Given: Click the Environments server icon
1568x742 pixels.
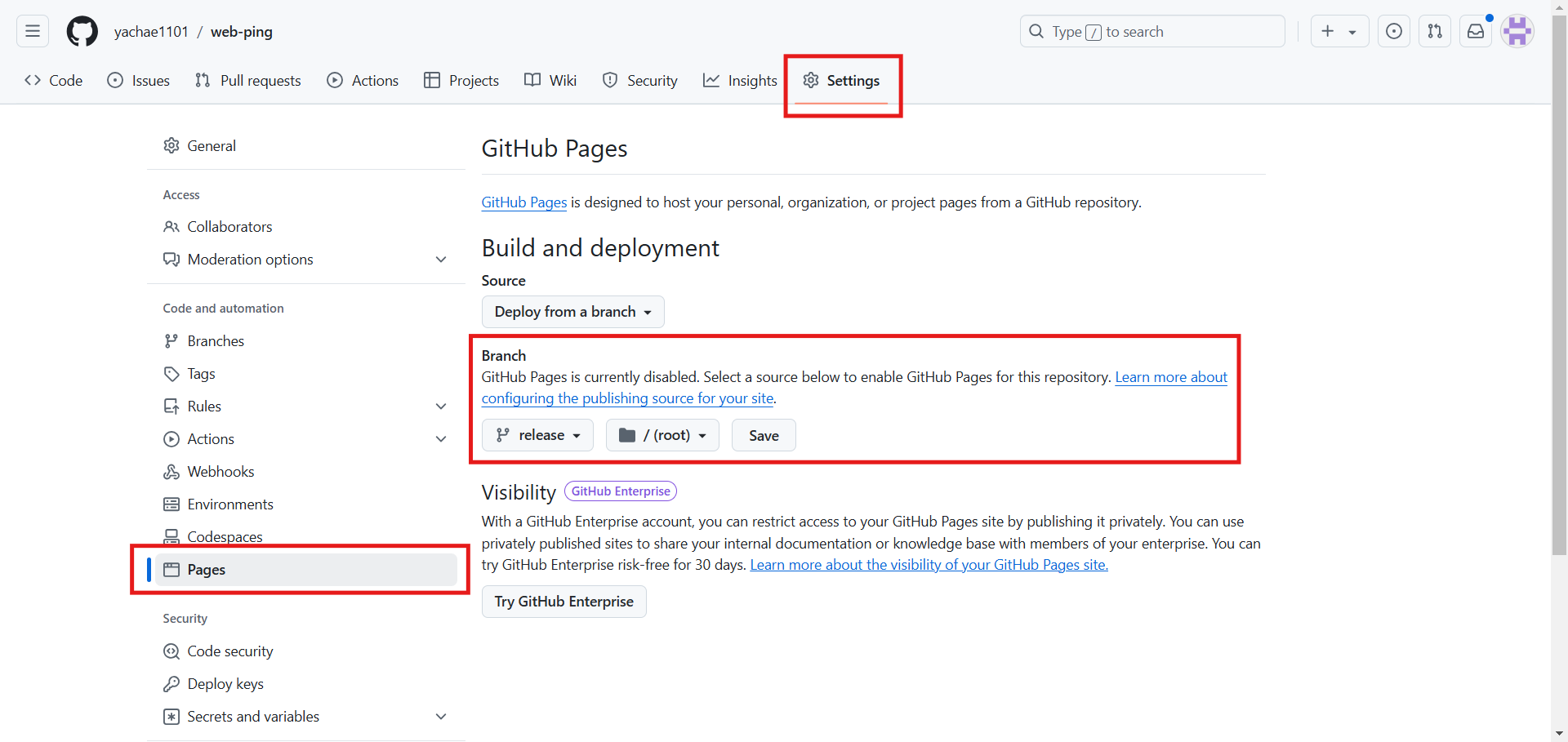Looking at the screenshot, I should coord(171,504).
